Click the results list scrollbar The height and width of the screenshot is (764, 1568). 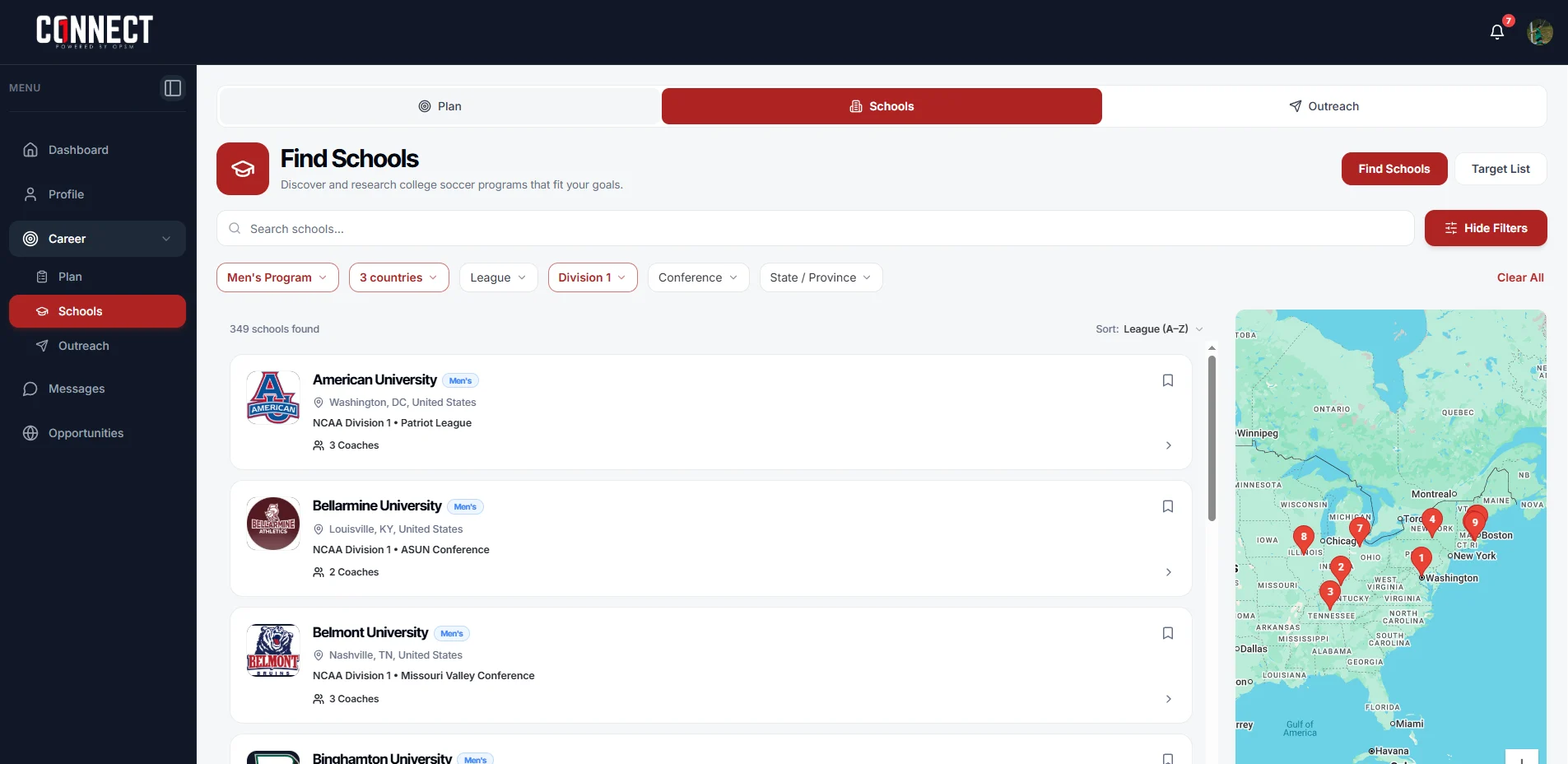(1212, 438)
